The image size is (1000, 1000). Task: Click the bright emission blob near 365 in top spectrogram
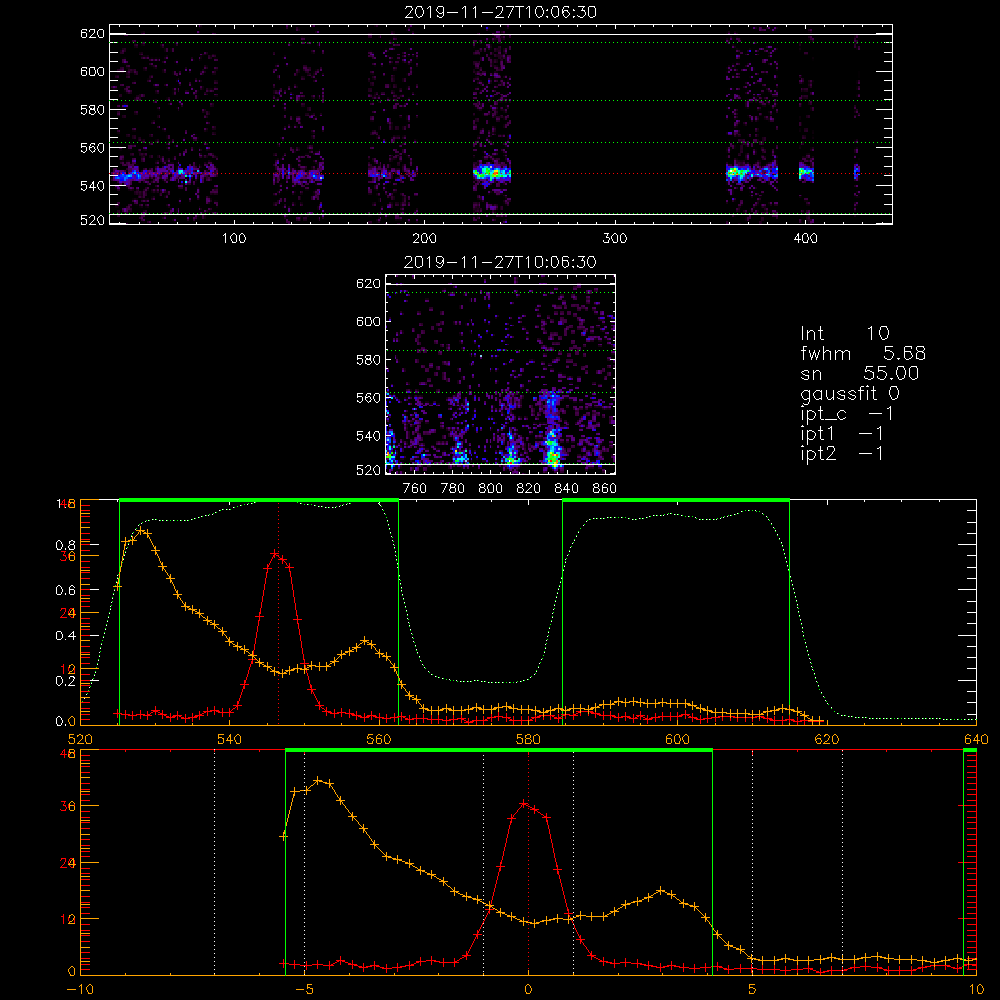point(740,172)
